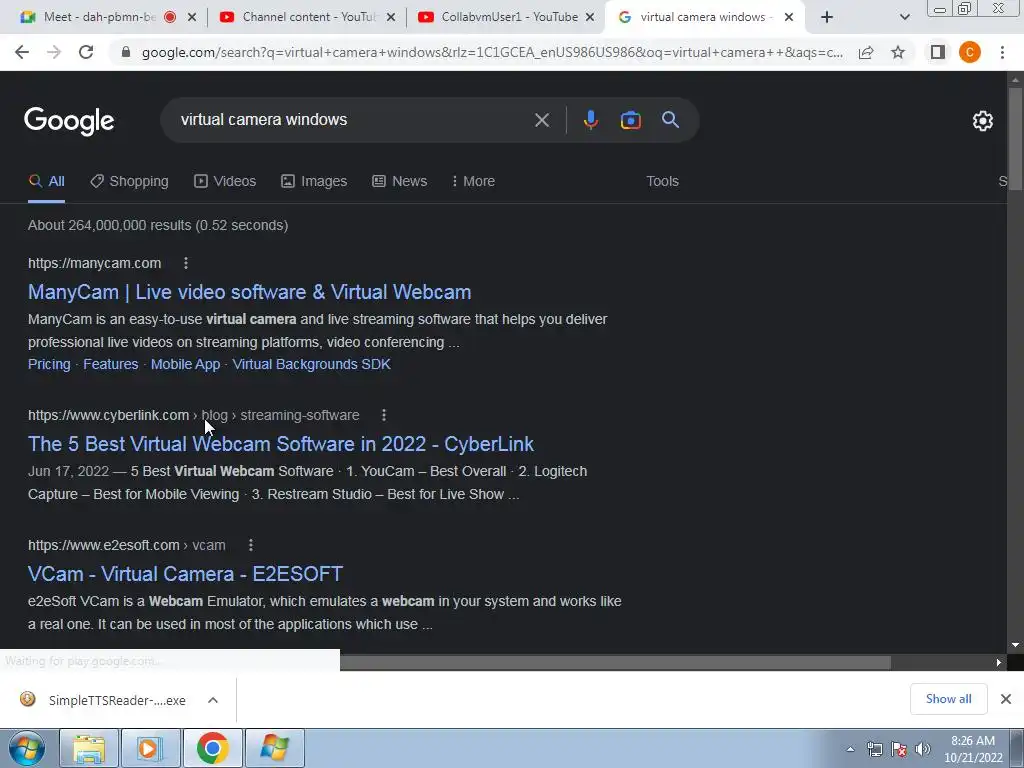Viewport: 1024px width, 768px height.
Task: Click the page scroll-down arrow
Action: click(1015, 645)
